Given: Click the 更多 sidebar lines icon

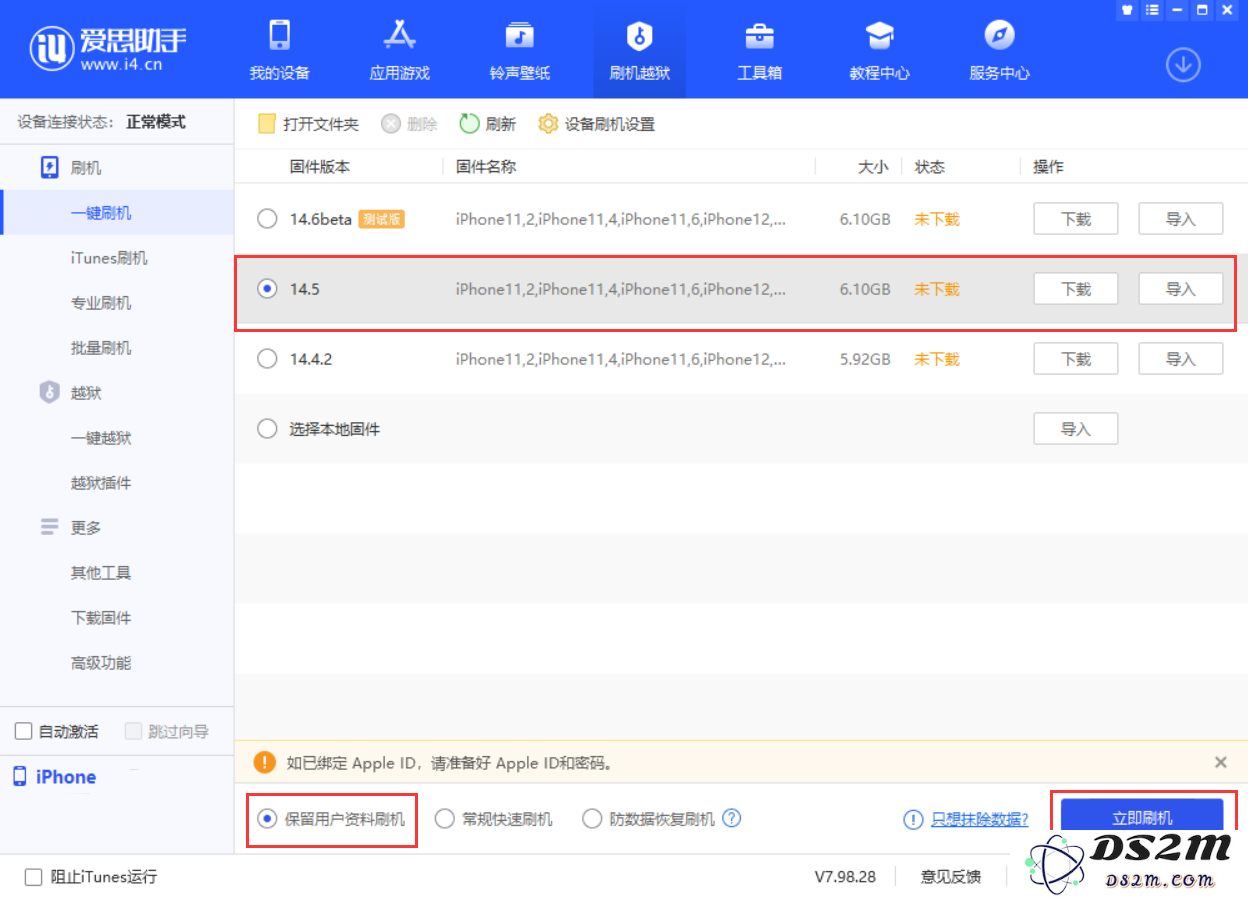Looking at the screenshot, I should pos(49,527).
